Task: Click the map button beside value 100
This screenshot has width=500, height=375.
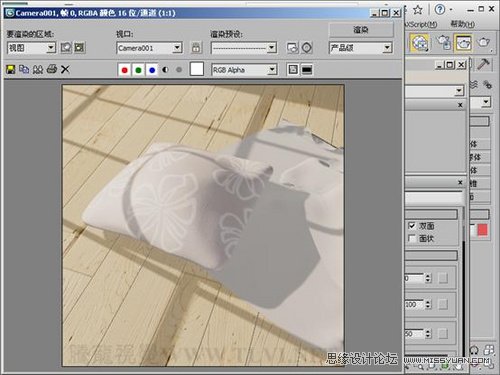Action: click(443, 304)
